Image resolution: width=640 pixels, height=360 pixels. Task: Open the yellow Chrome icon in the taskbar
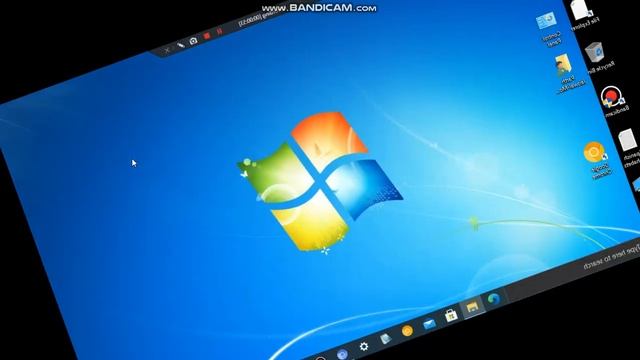pos(407,331)
